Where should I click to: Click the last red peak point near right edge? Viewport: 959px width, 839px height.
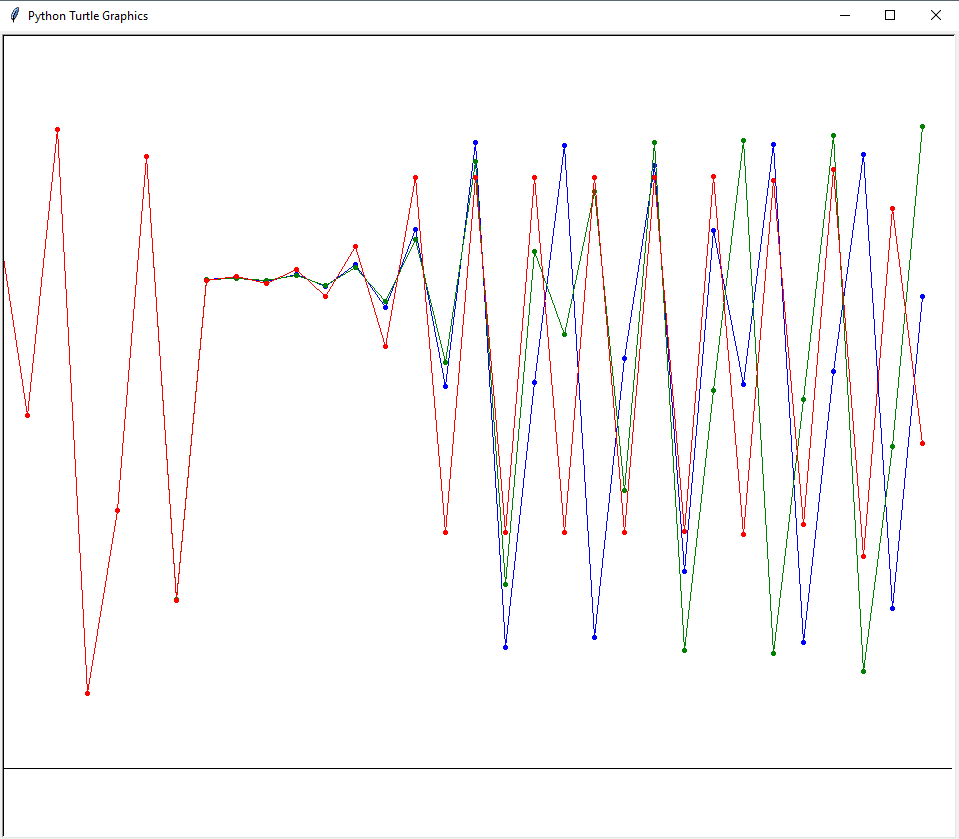point(892,208)
